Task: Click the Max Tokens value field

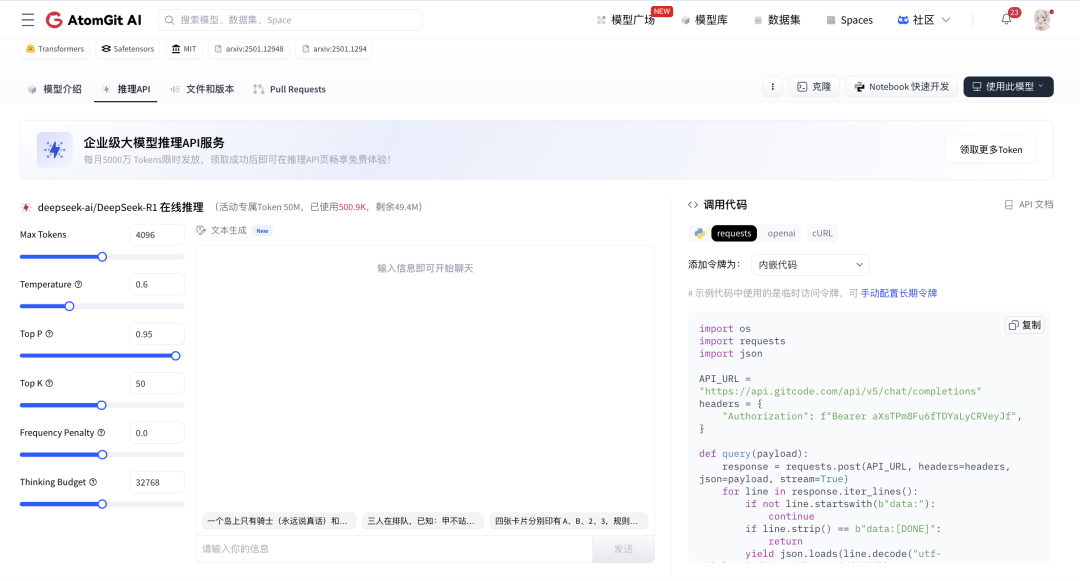Action: point(157,235)
